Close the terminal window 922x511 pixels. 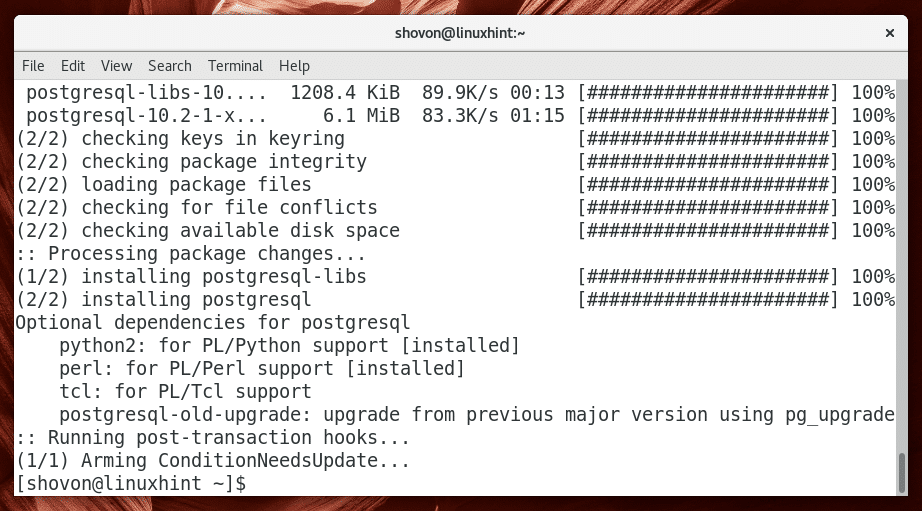tap(890, 33)
